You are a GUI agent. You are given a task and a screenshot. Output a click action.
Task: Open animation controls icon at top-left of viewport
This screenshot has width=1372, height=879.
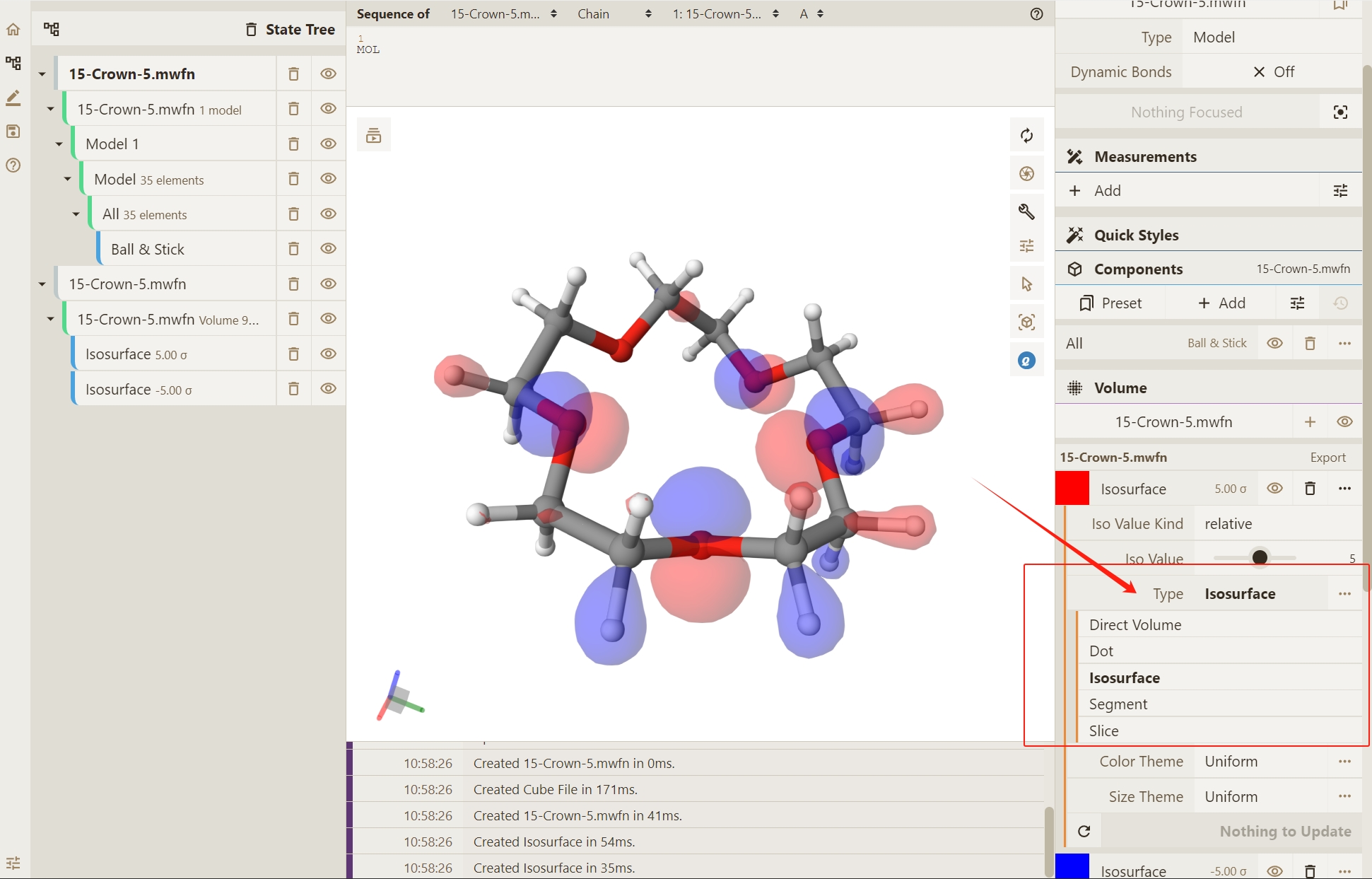373,135
